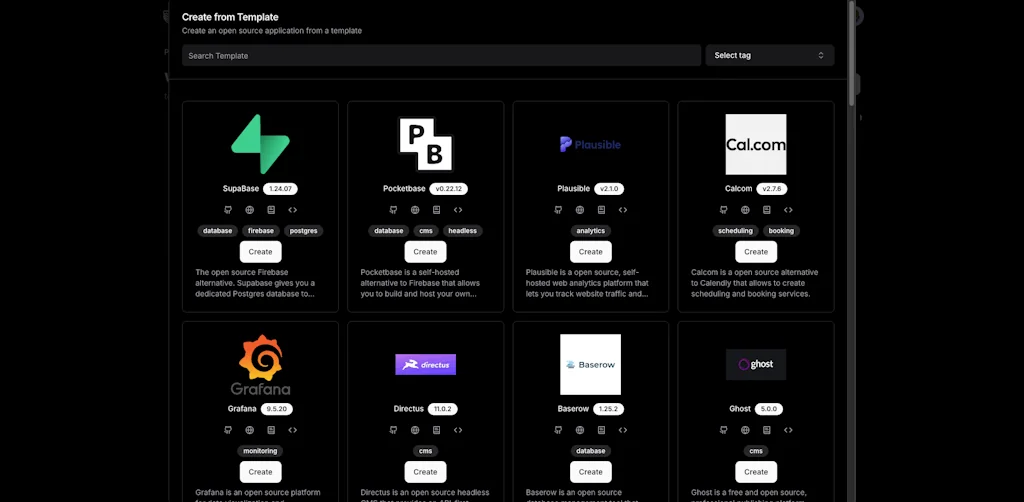This screenshot has height=502, width=1024.
Task: View Baserow template code icon
Action: coord(623,430)
